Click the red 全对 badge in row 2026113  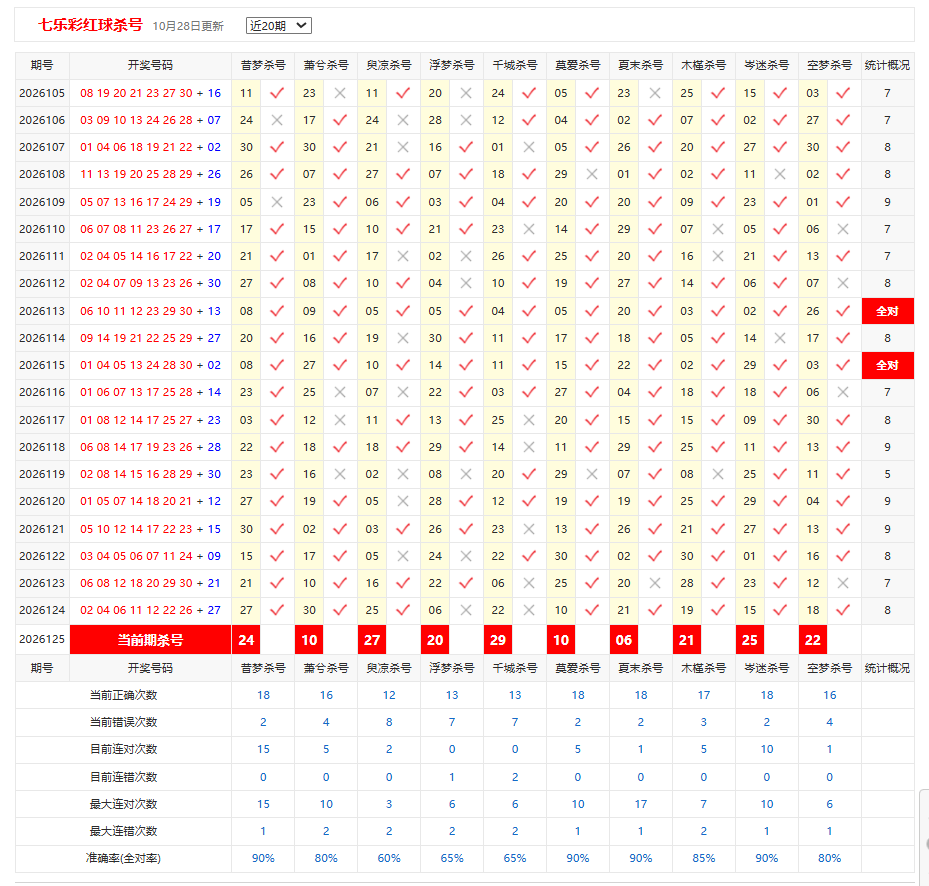click(x=888, y=311)
